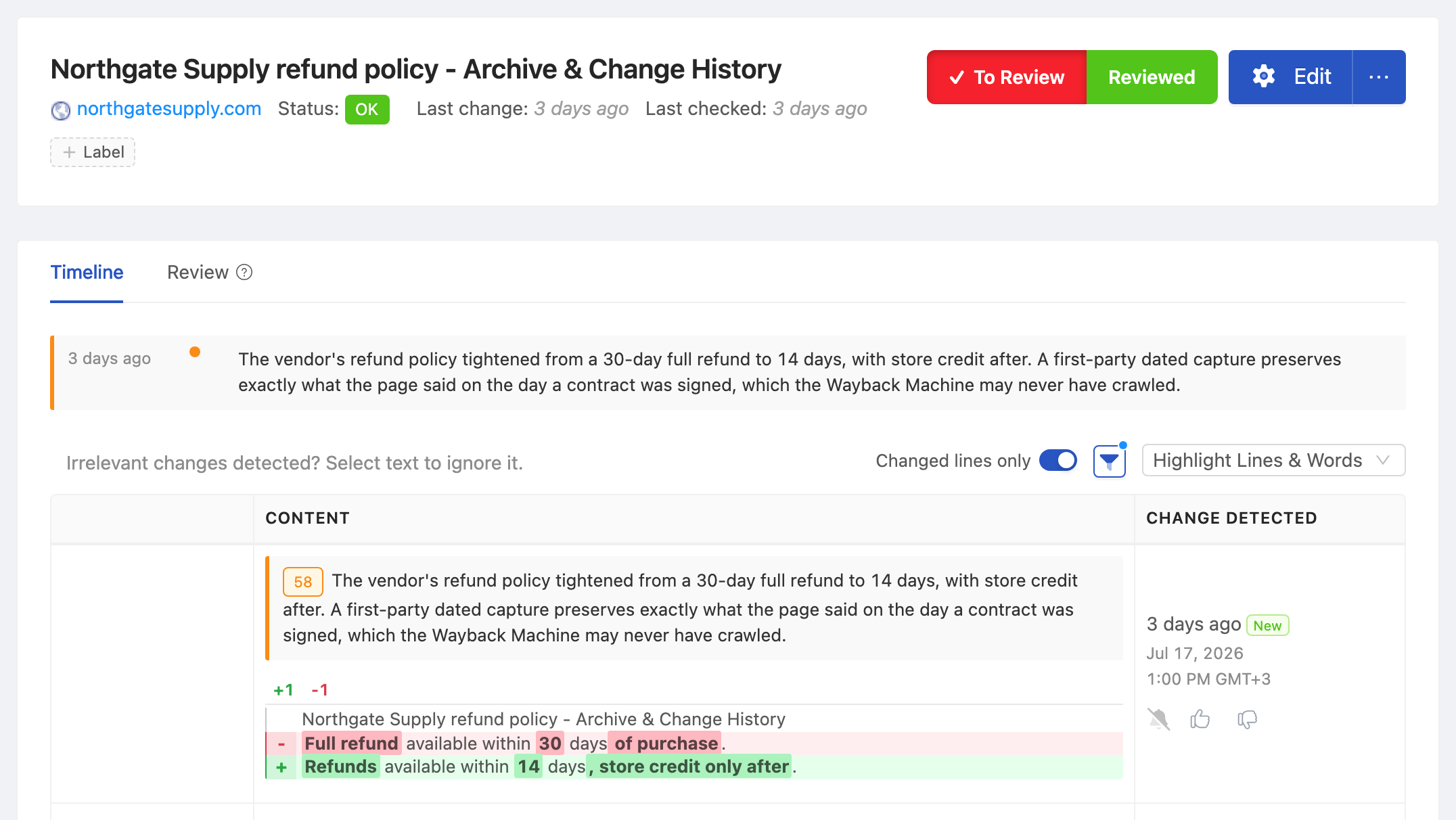Image resolution: width=1456 pixels, height=820 pixels.
Task: Click the -1 deletions counter
Action: (x=320, y=690)
